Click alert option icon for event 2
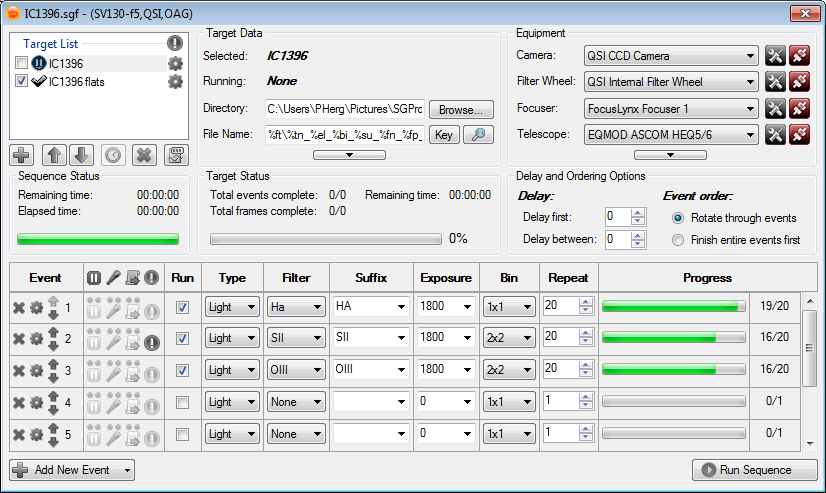826x493 pixels. (x=152, y=343)
